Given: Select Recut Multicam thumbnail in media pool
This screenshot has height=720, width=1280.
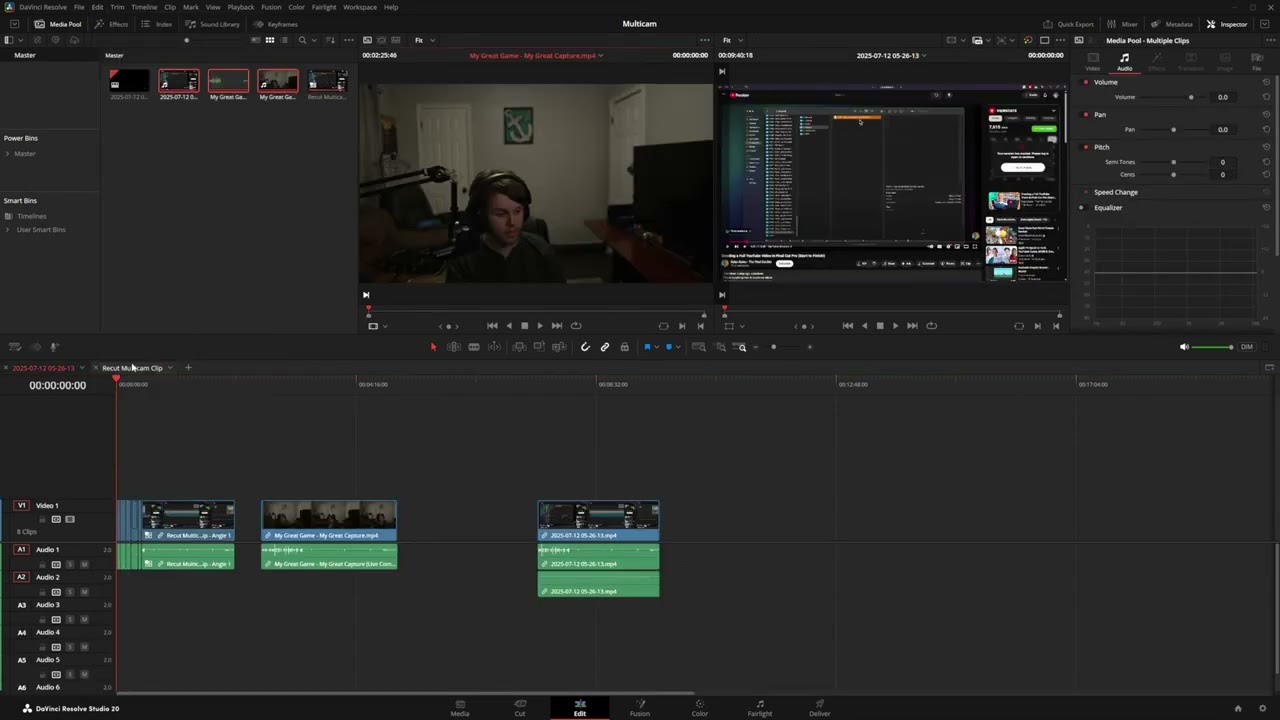Looking at the screenshot, I should 327,81.
